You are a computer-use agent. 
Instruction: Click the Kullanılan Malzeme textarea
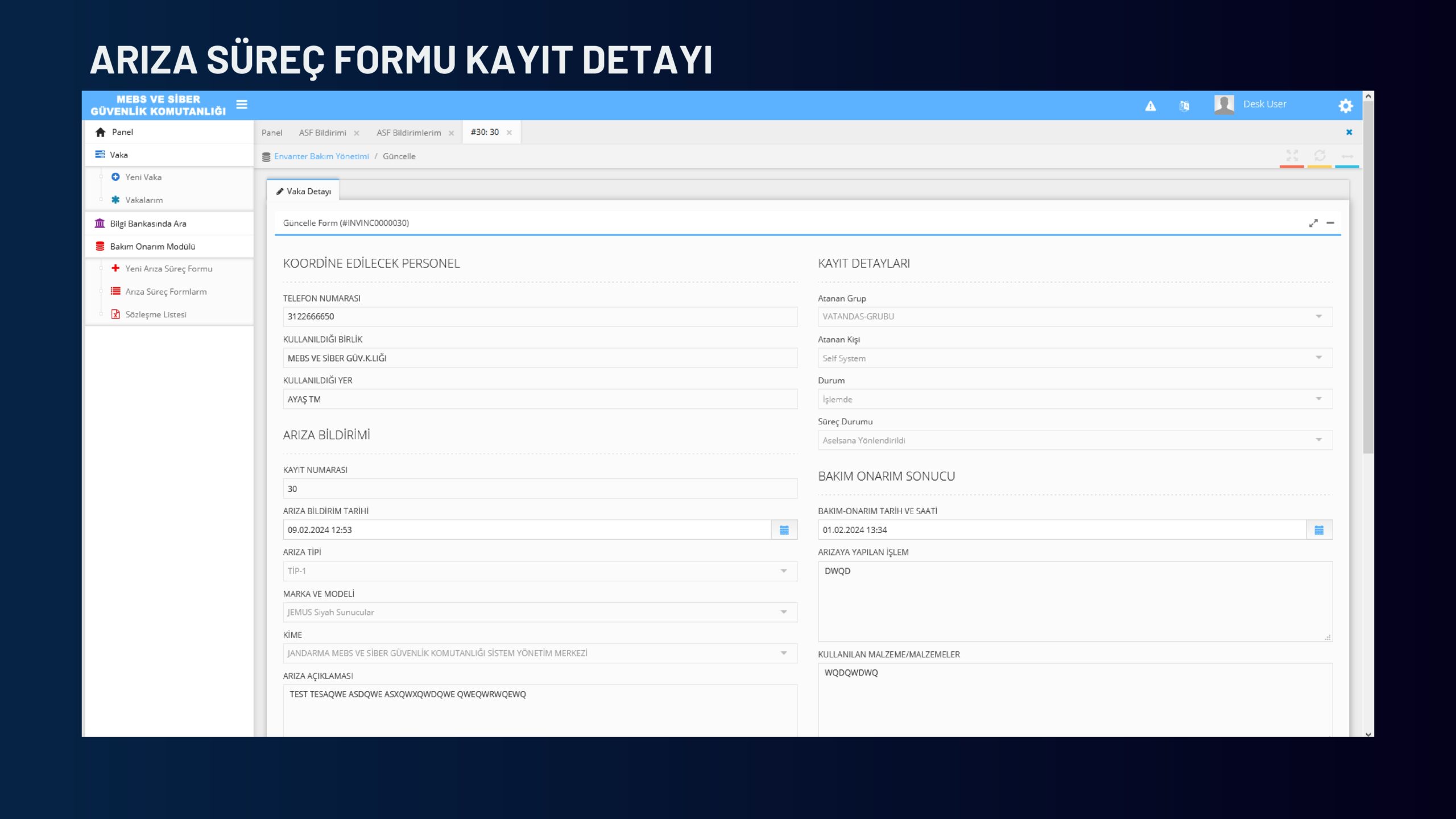pyautogui.click(x=1075, y=700)
